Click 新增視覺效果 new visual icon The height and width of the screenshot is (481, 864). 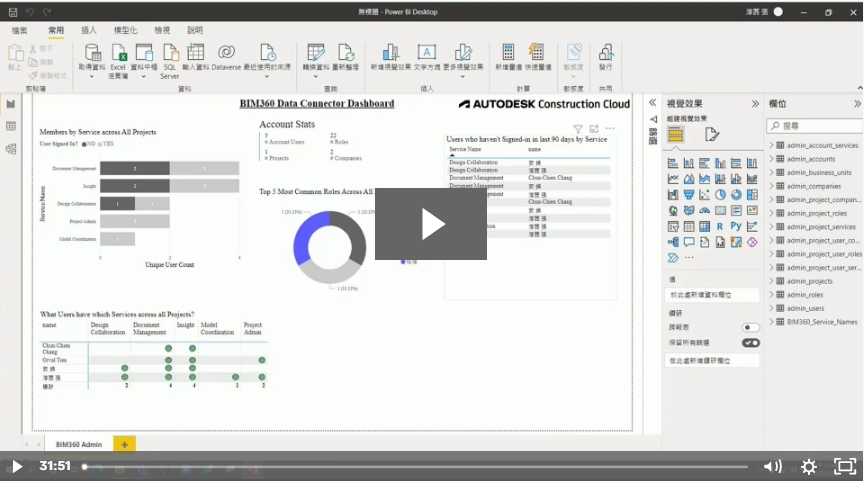[x=391, y=52]
